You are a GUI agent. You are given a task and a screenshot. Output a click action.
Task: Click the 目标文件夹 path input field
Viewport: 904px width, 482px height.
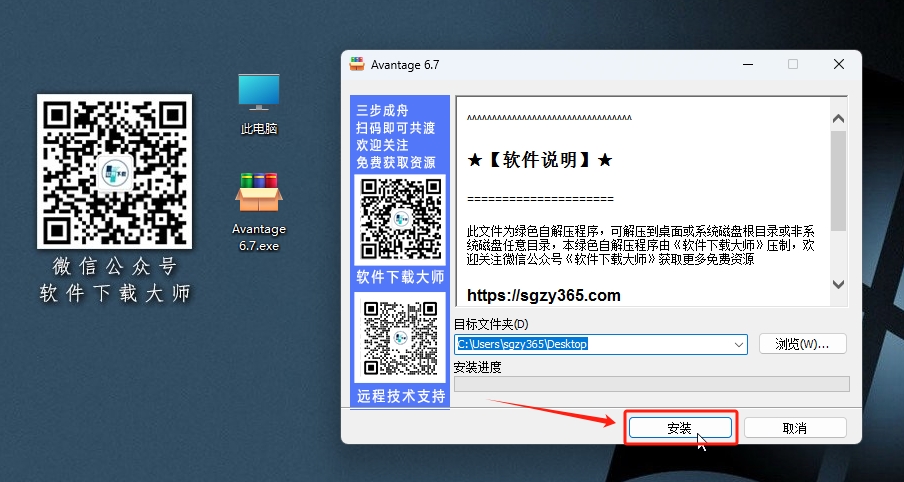601,344
